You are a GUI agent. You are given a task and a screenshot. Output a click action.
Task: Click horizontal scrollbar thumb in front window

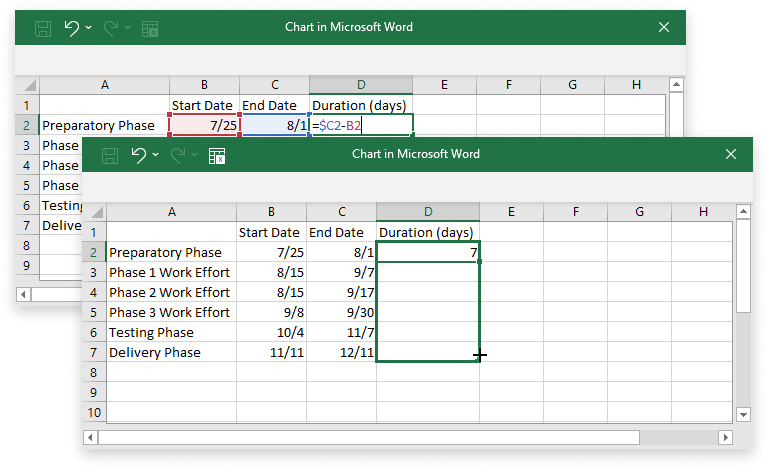point(369,437)
